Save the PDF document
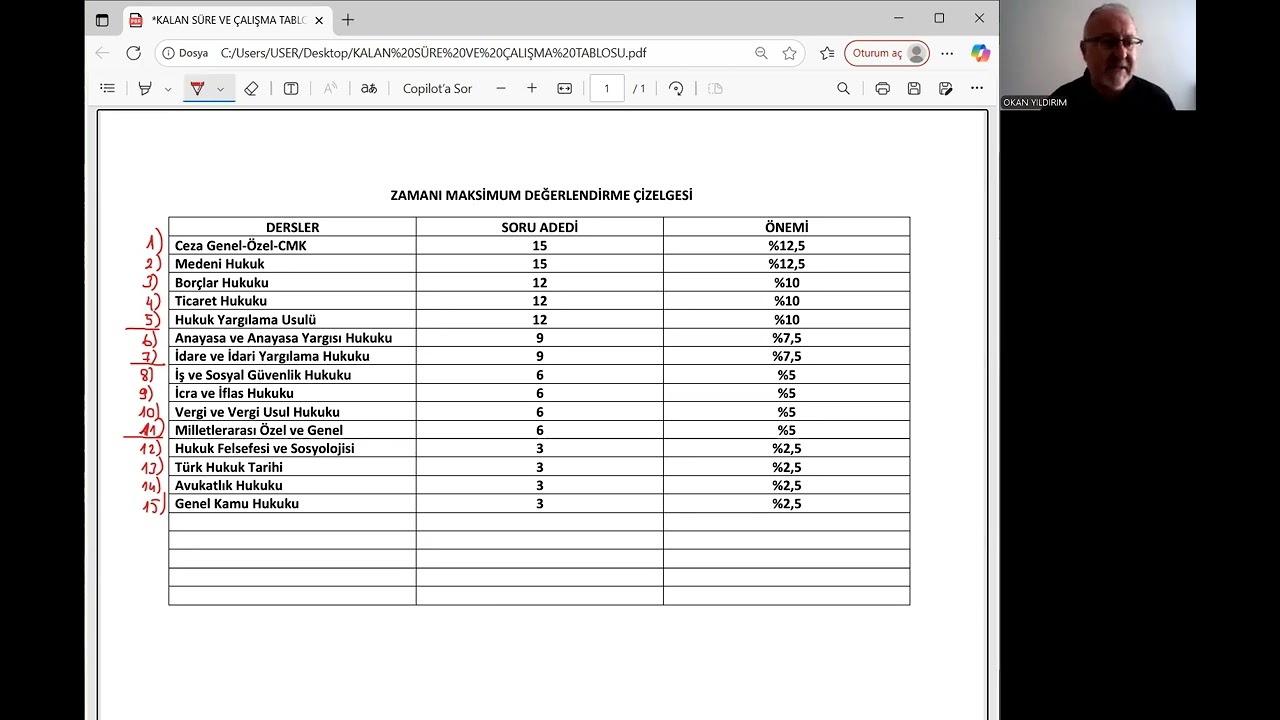 914,89
